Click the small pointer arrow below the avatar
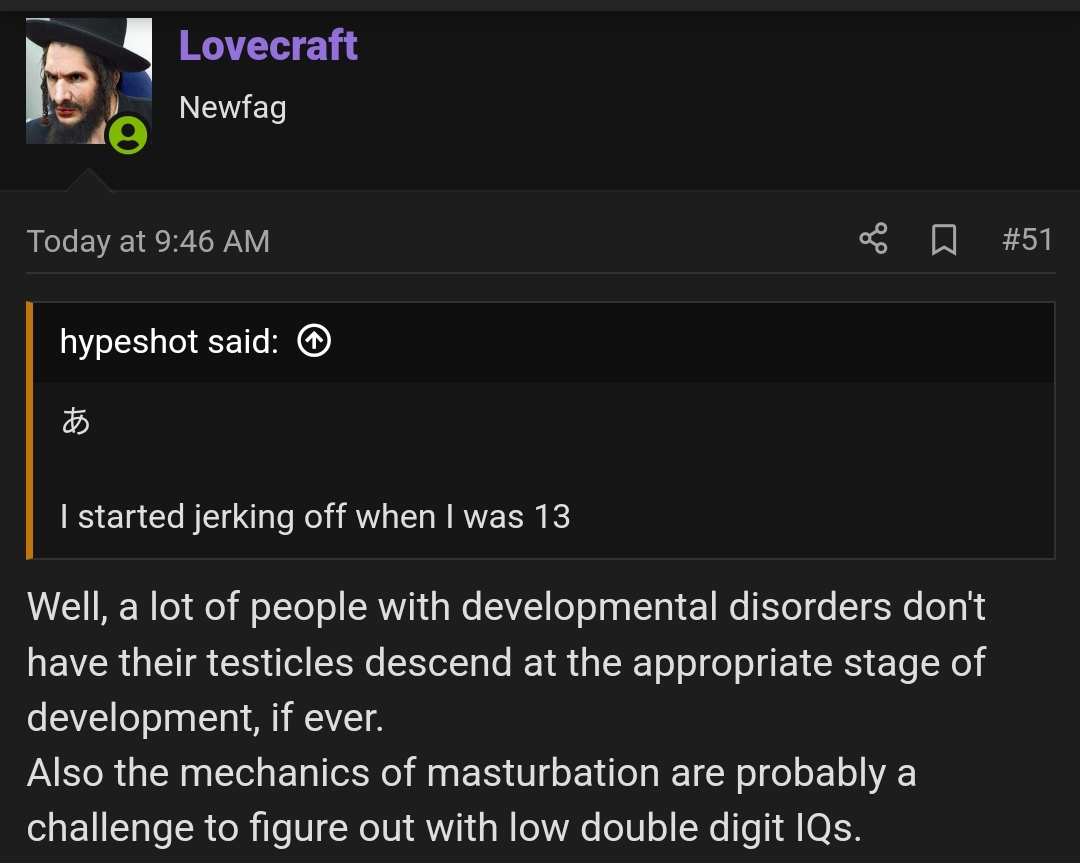Viewport: 1080px width, 863px height. point(88,181)
